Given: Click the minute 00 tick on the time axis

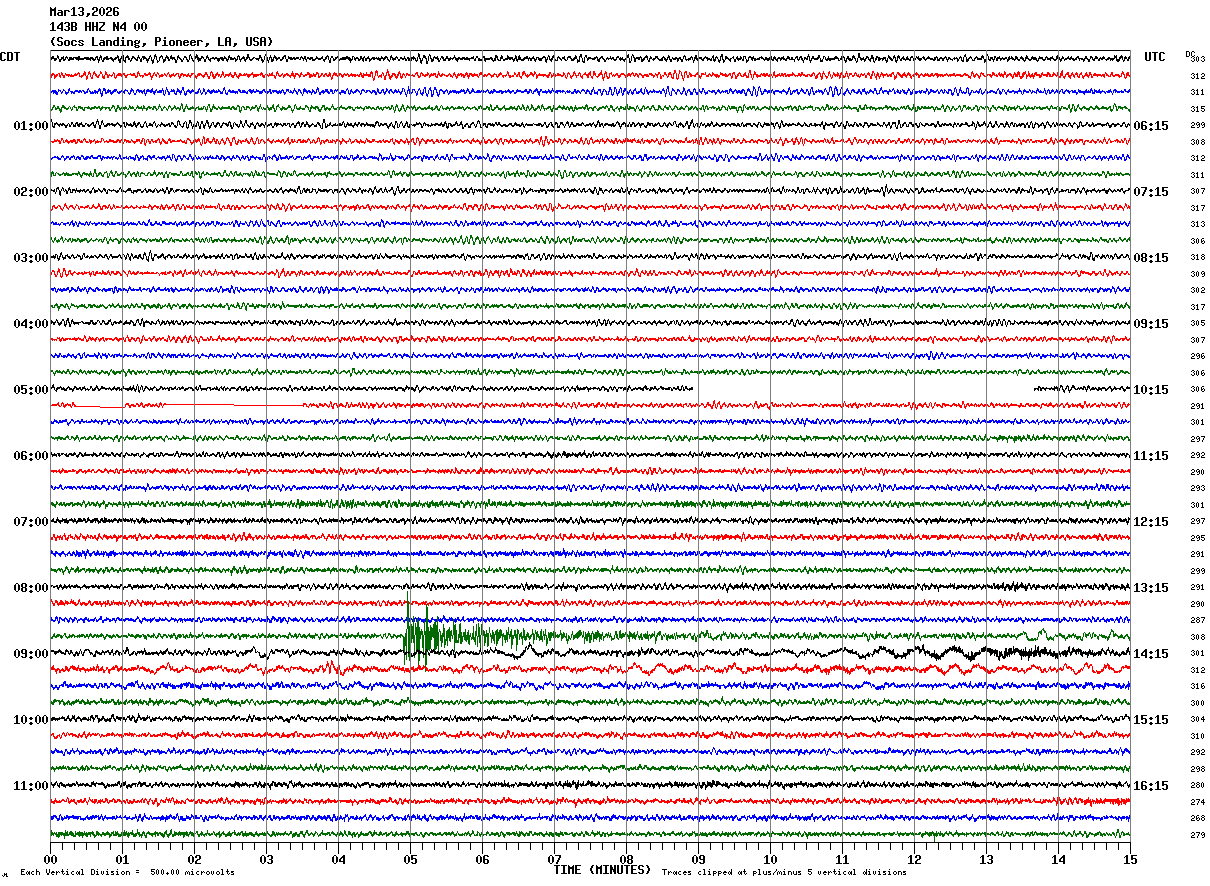Looking at the screenshot, I should pyautogui.click(x=51, y=859).
